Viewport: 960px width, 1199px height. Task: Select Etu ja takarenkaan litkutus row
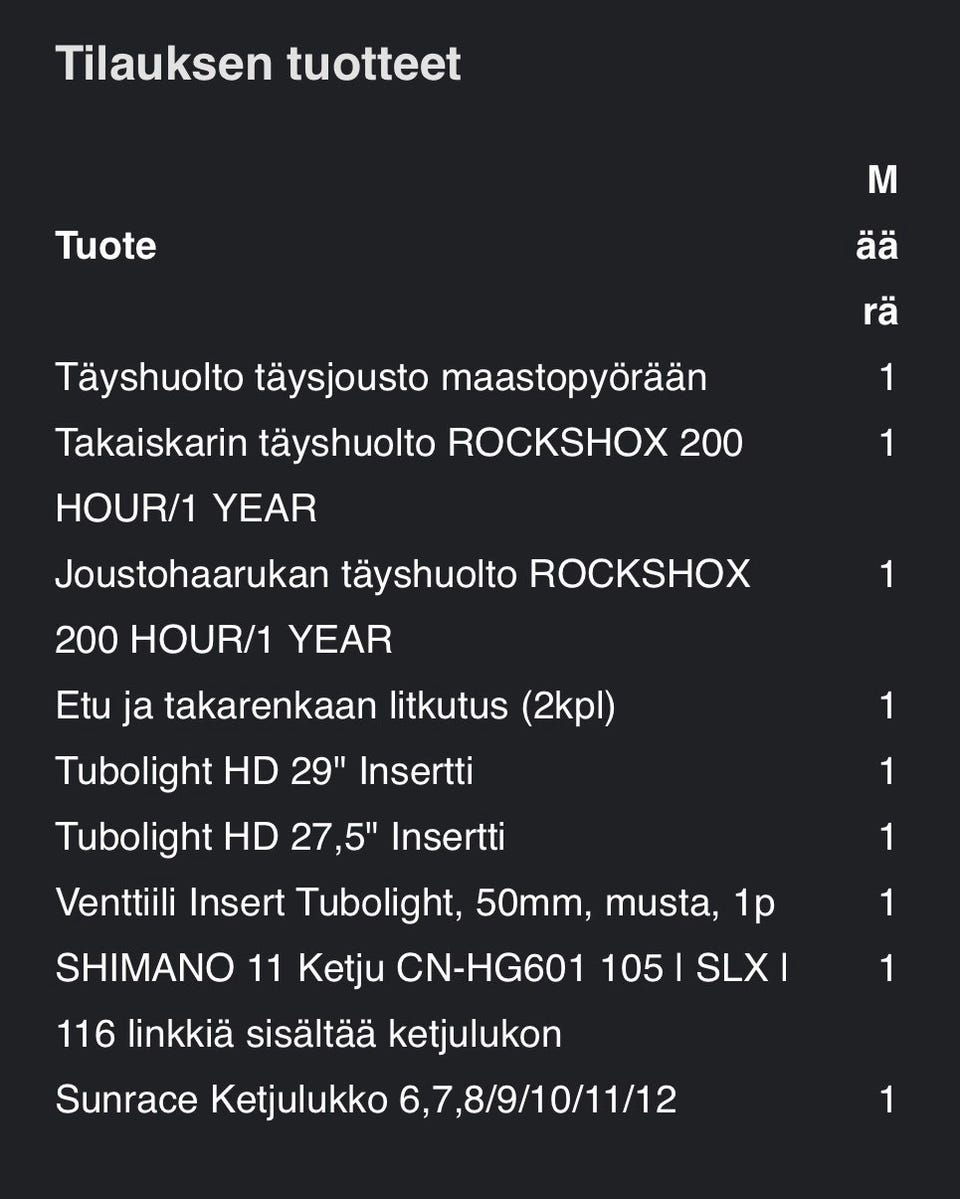pos(335,706)
